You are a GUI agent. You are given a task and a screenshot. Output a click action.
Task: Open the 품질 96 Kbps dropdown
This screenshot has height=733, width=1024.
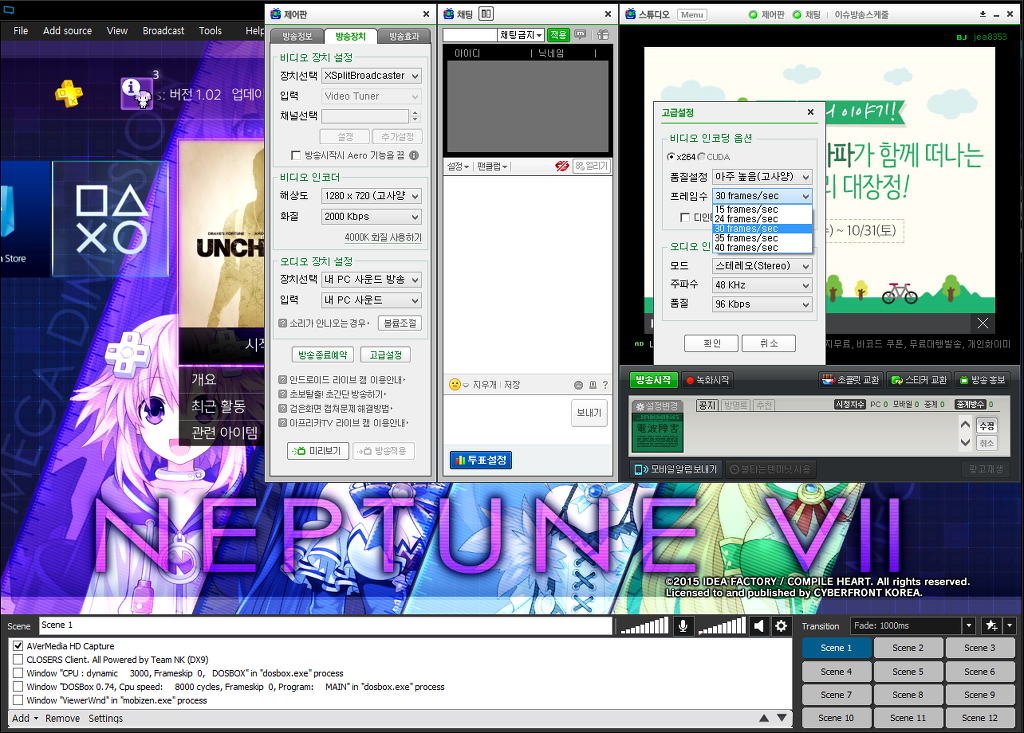(x=762, y=304)
